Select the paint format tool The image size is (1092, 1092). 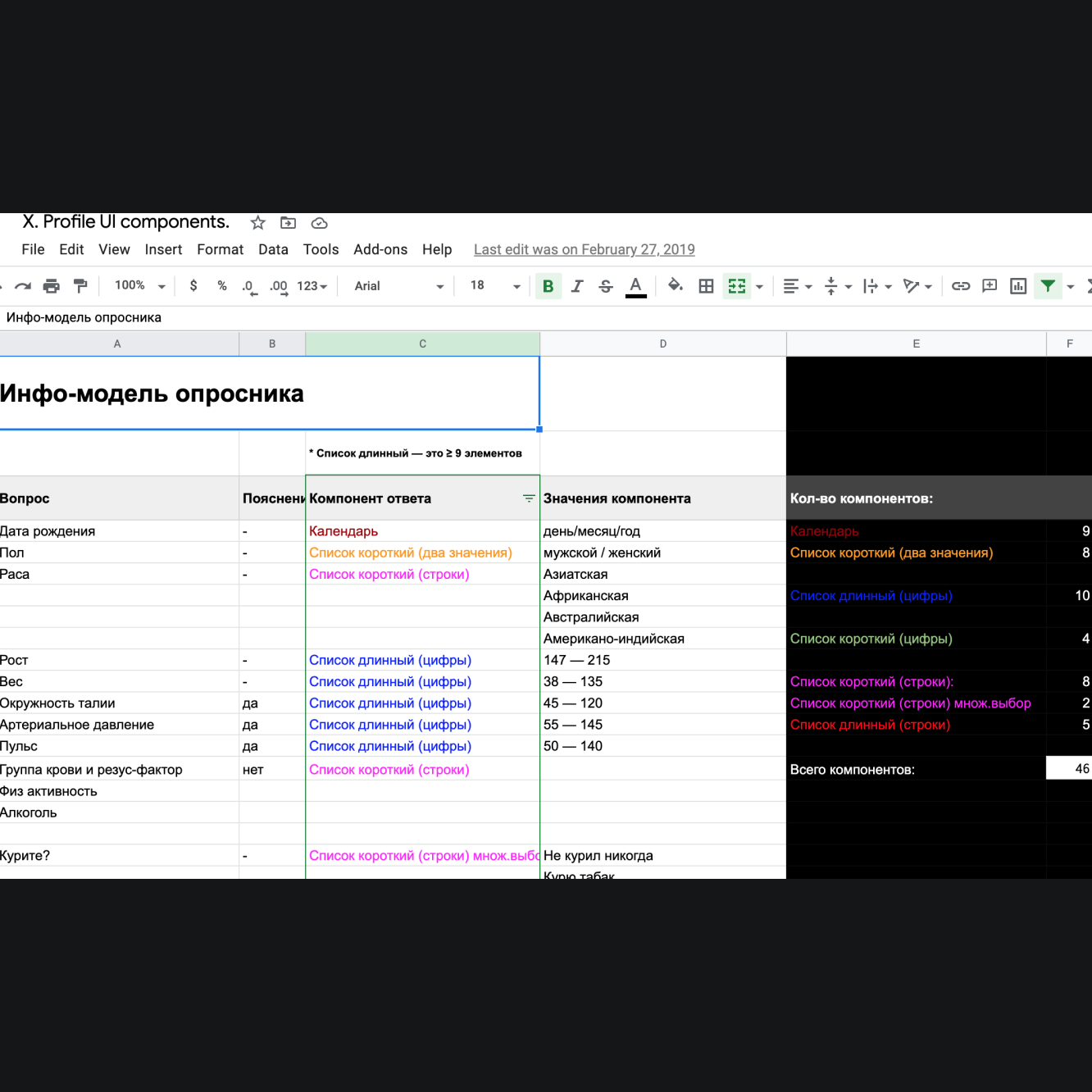(x=80, y=286)
